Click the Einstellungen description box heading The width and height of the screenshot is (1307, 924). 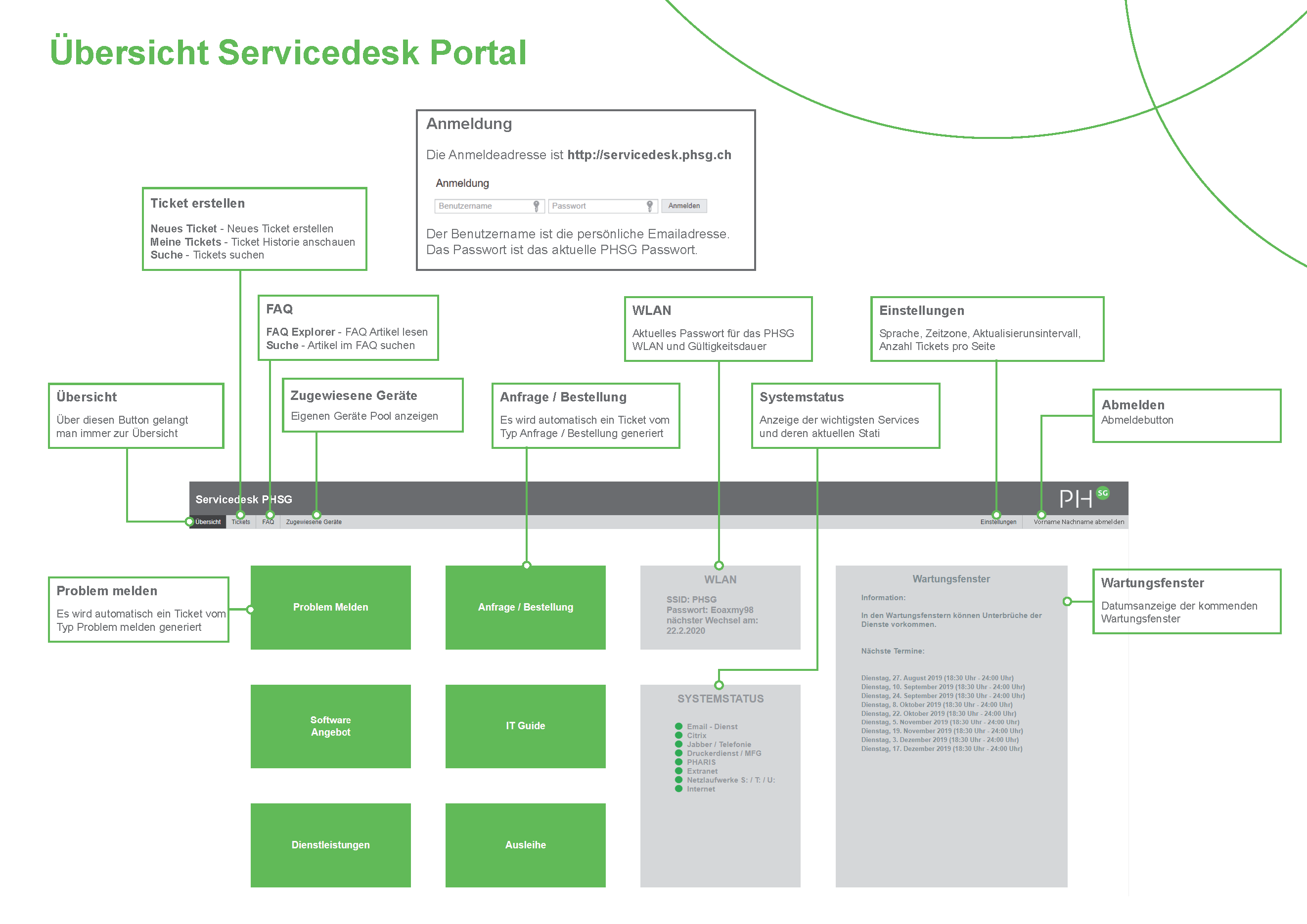(922, 310)
